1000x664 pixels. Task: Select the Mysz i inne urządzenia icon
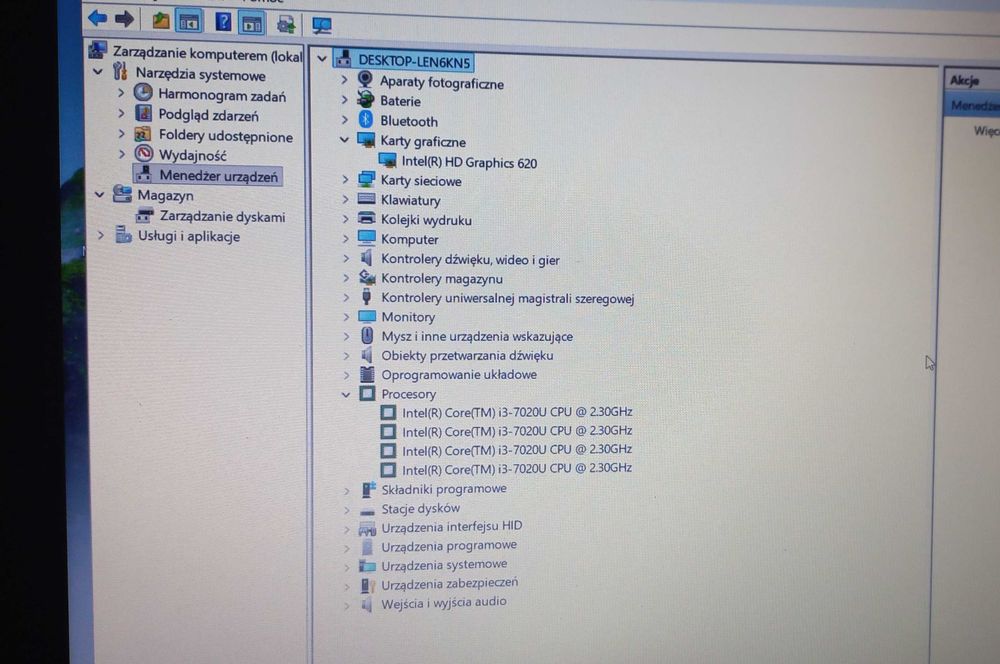coord(367,335)
